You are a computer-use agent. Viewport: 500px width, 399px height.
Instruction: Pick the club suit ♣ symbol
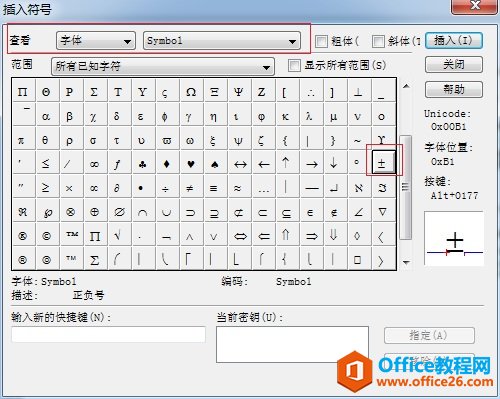(143, 162)
